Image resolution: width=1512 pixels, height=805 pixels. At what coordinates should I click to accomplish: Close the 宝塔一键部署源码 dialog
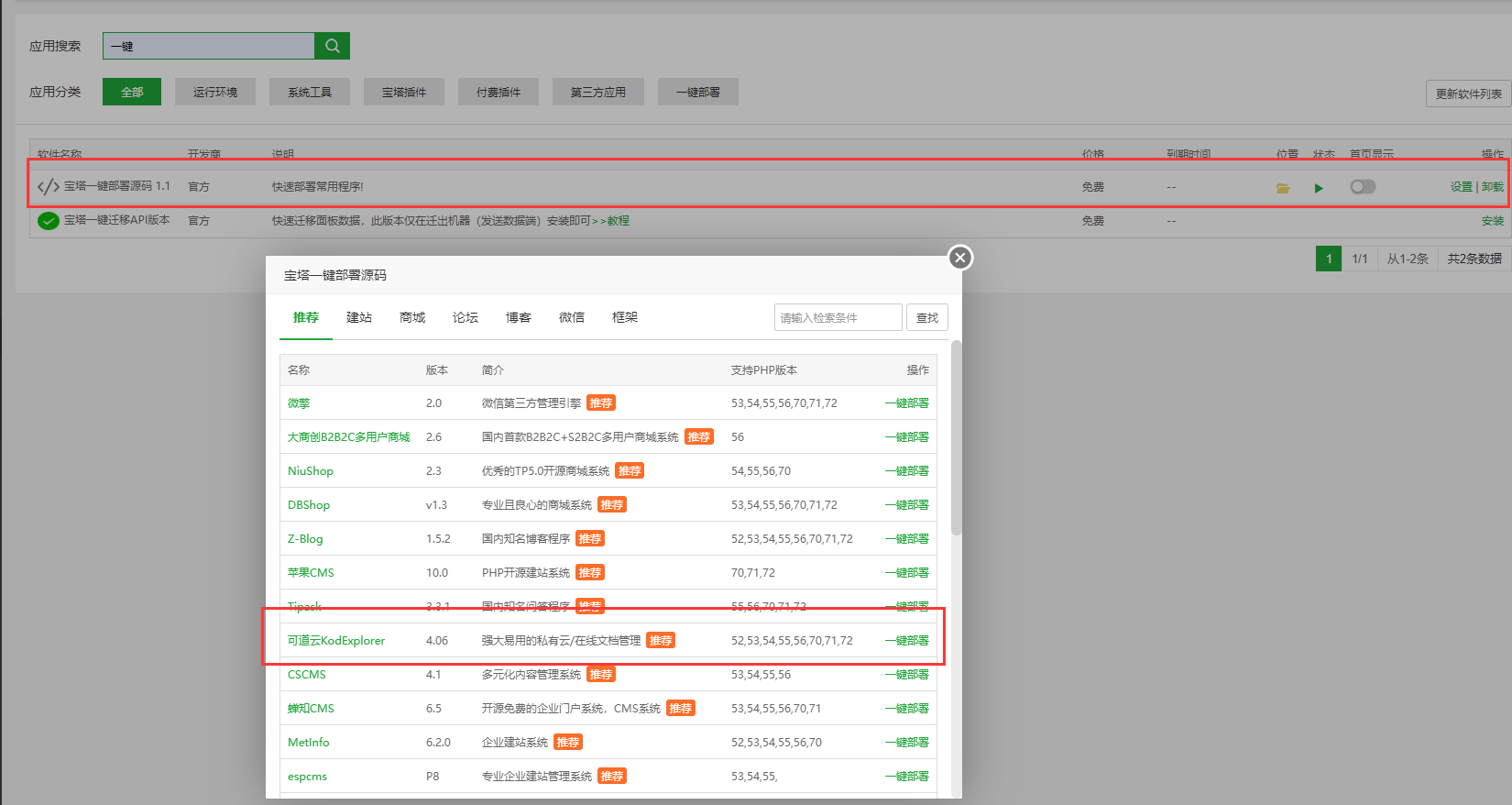tap(960, 258)
